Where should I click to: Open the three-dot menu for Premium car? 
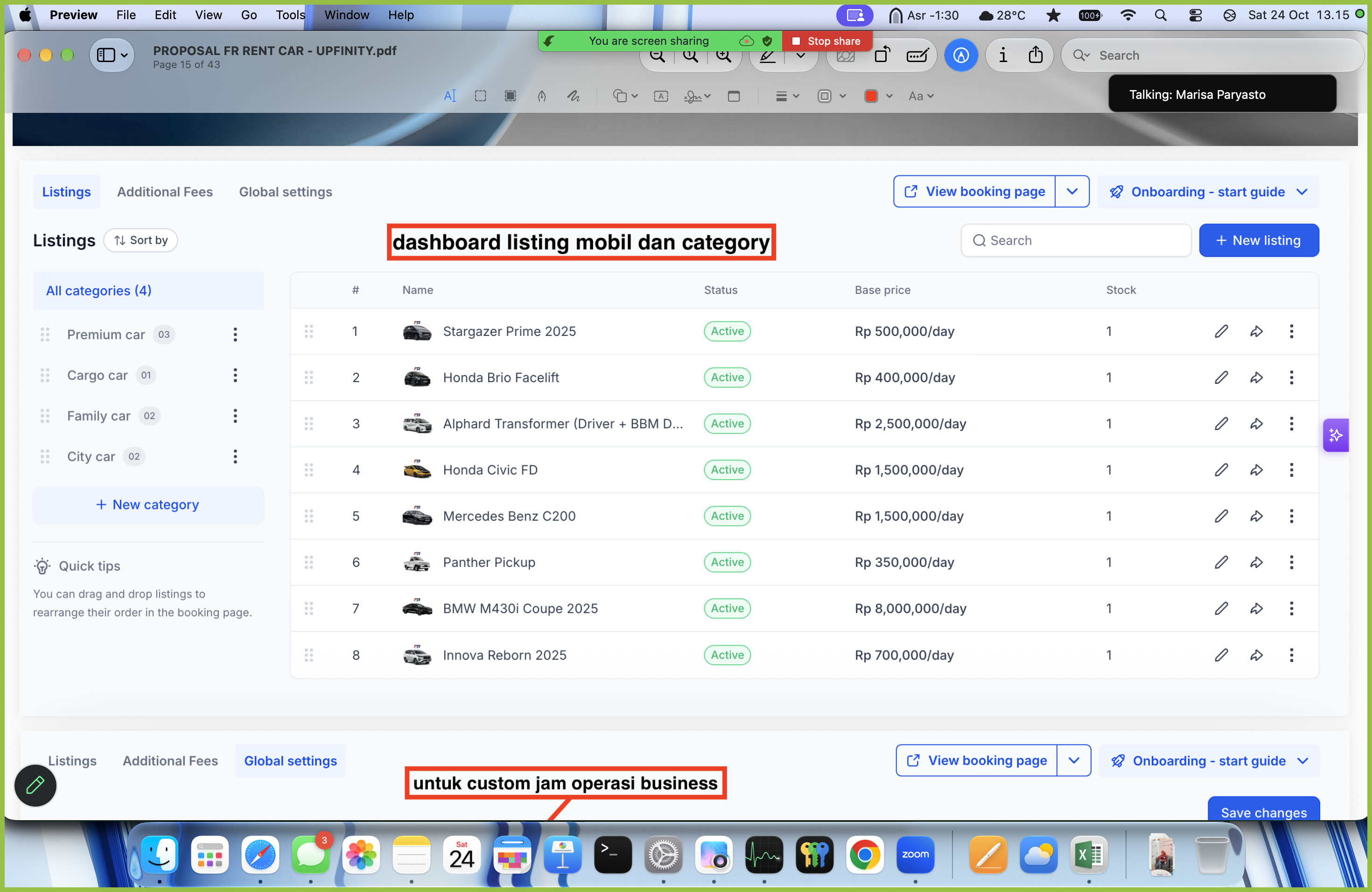[235, 334]
